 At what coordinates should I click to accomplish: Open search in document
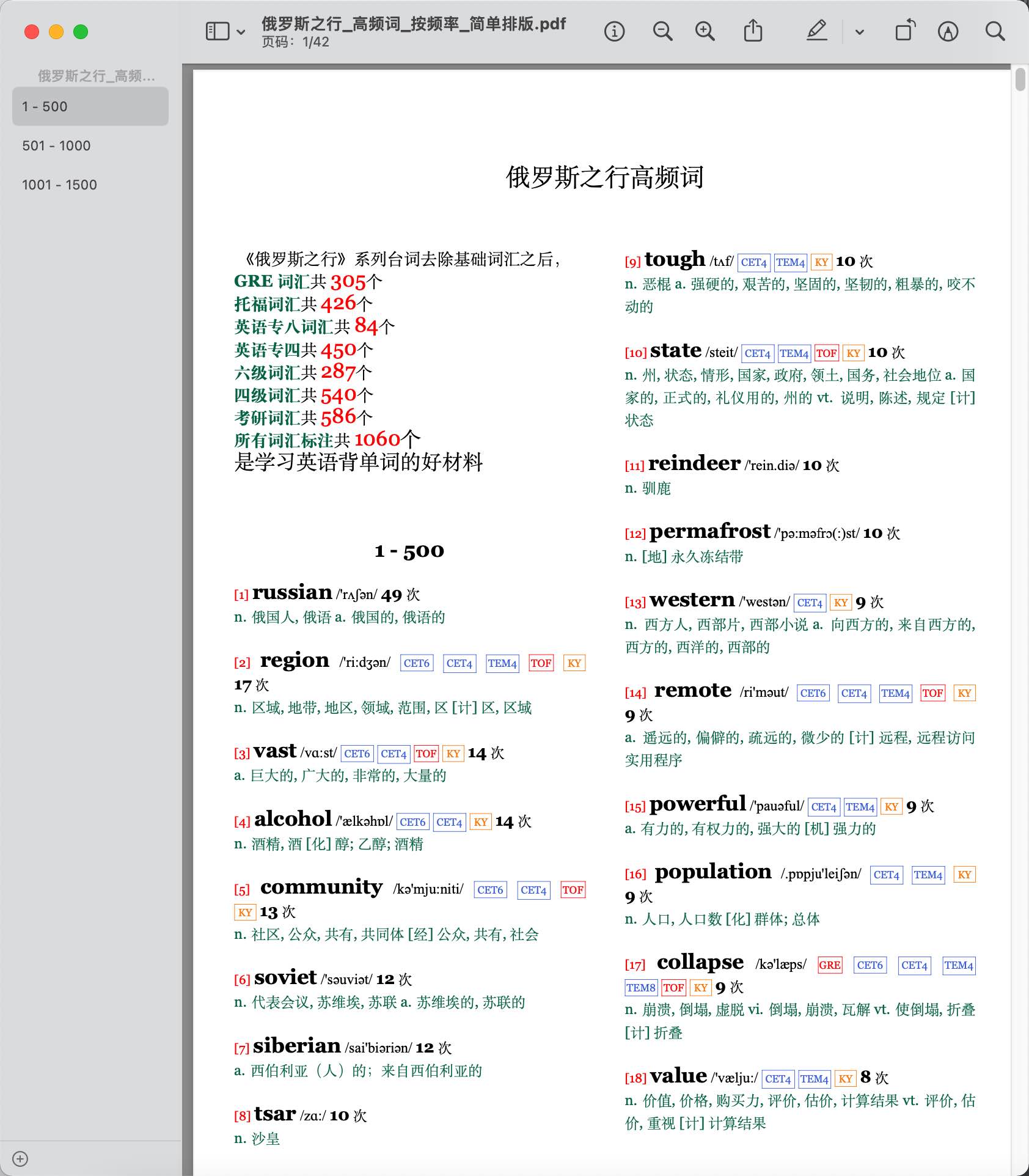(x=995, y=31)
